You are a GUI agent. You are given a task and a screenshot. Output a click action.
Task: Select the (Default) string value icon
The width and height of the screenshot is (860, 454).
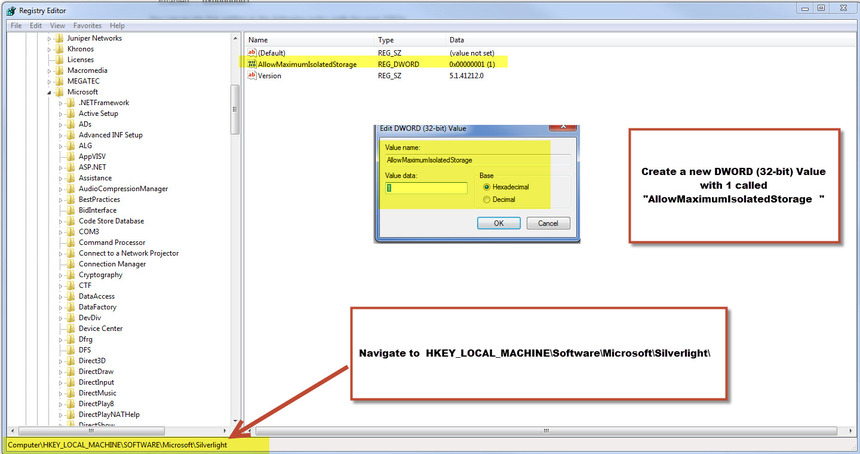point(252,53)
